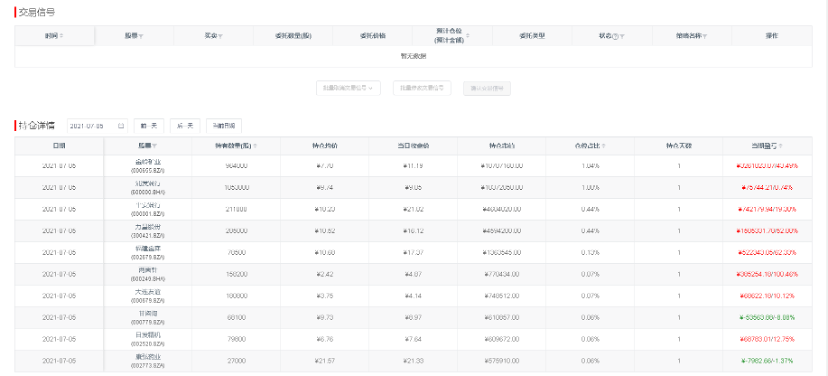Click the profit value ending in 12.75%
The image size is (828, 376).
tap(767, 339)
